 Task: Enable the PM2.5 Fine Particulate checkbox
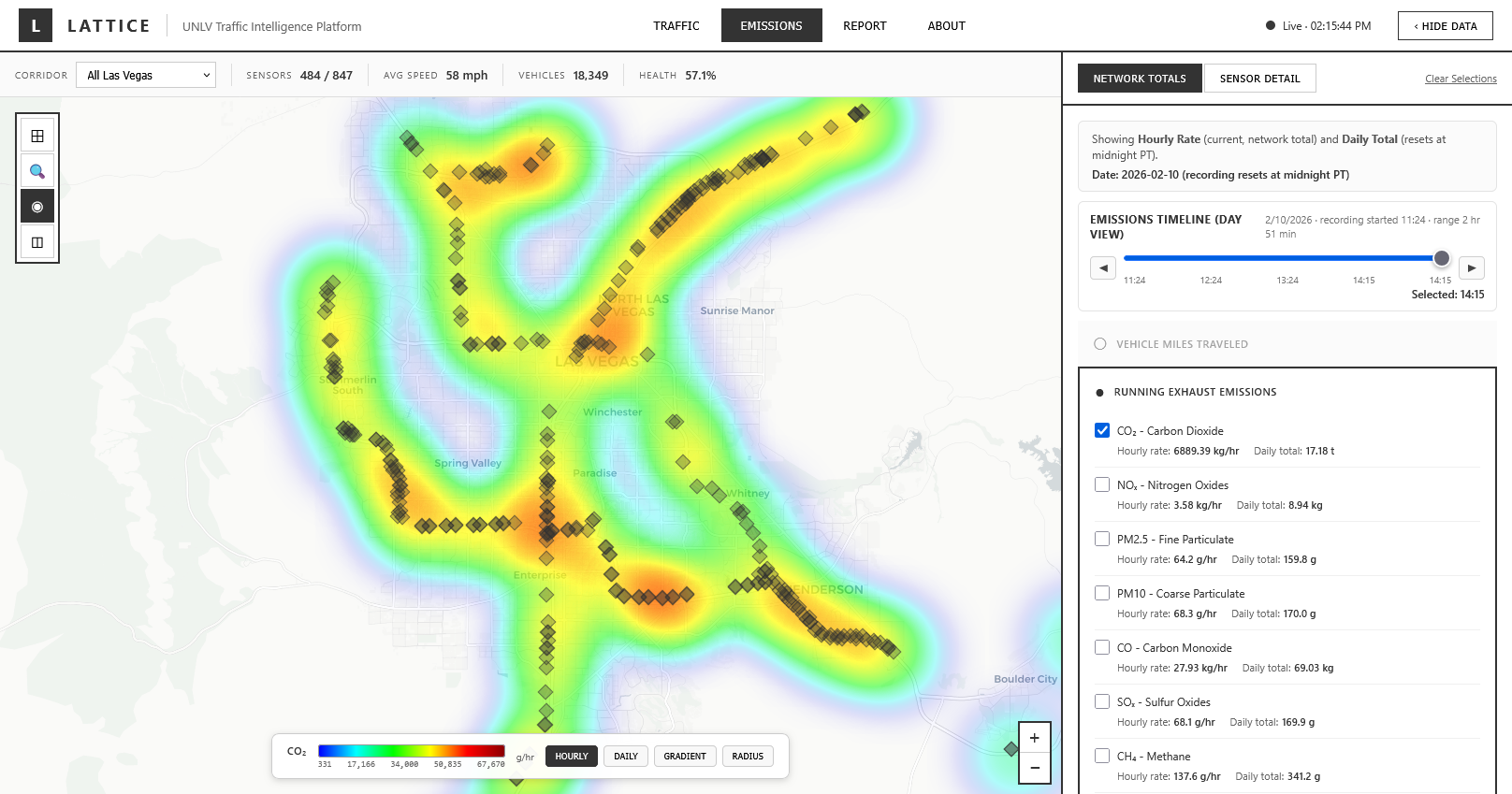pyautogui.click(x=1102, y=539)
